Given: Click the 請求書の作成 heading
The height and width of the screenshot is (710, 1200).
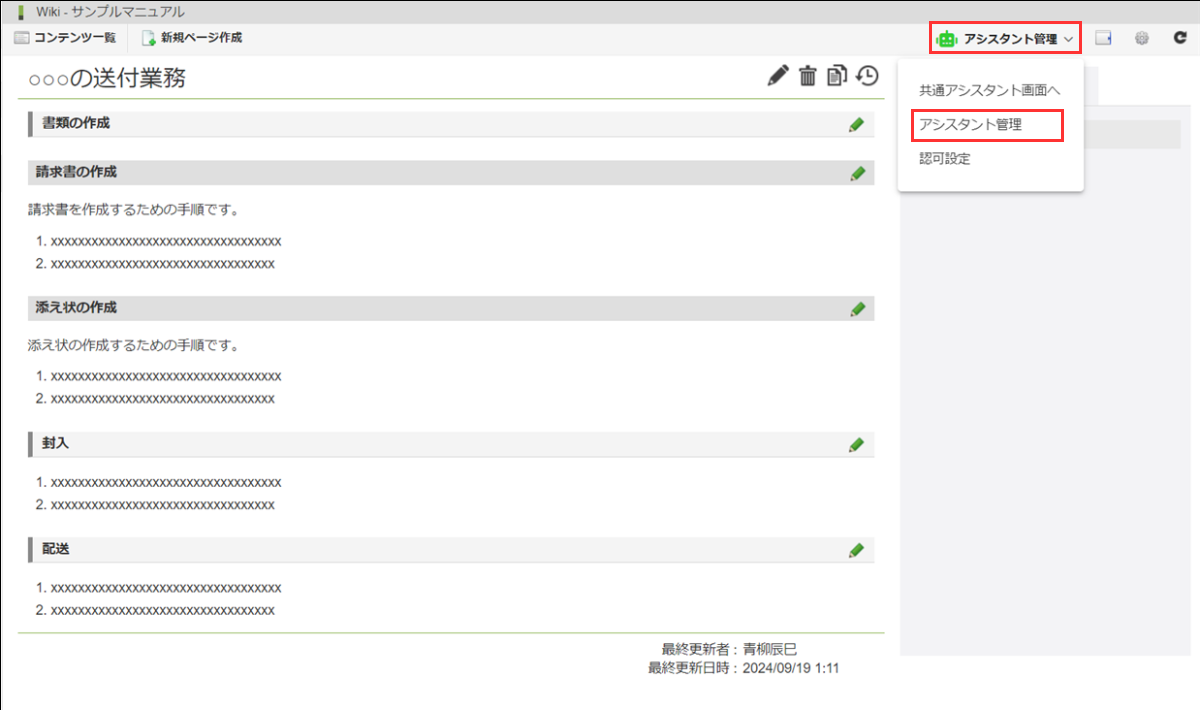Looking at the screenshot, I should (76, 172).
